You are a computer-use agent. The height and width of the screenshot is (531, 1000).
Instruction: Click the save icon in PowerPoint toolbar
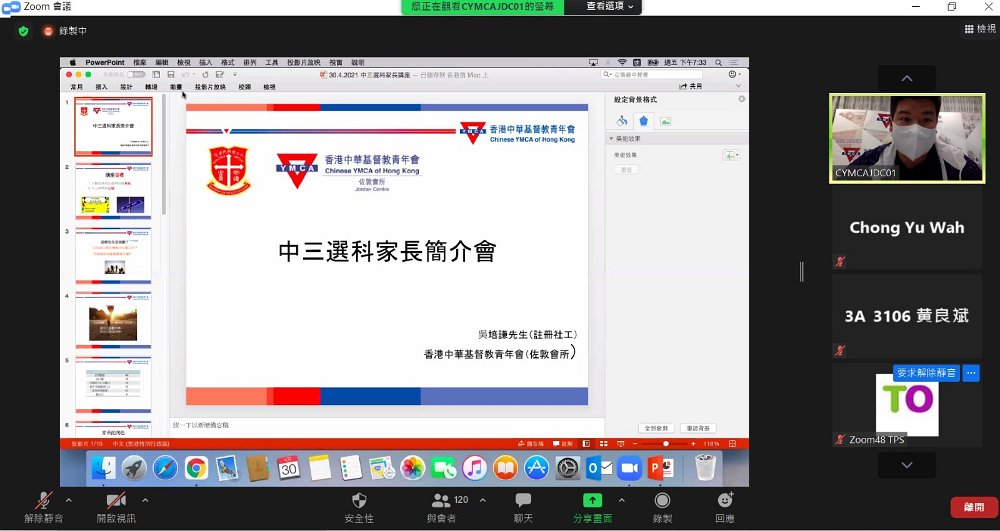click(171, 75)
